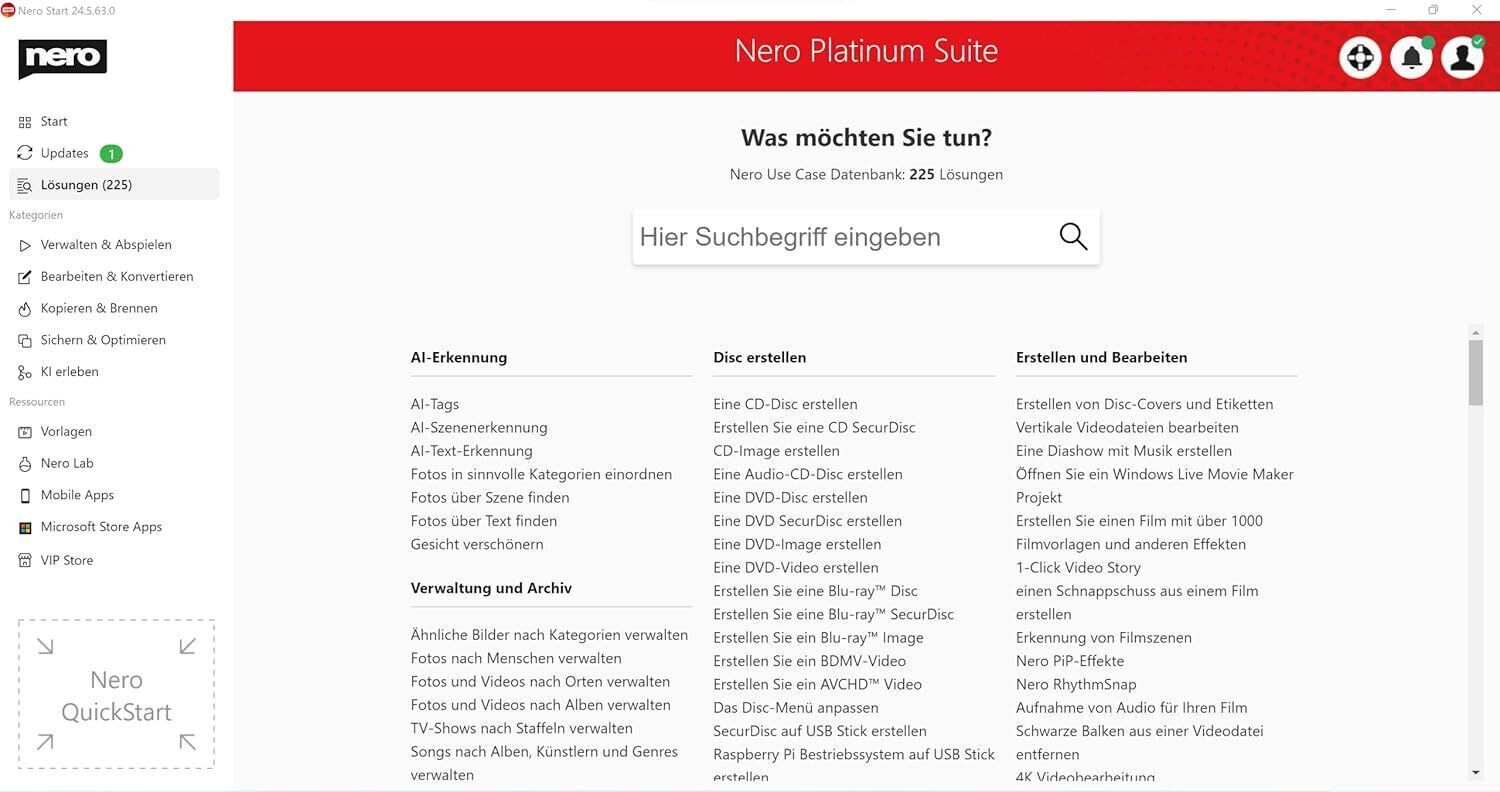Click the Nero logo in sidebar
Image resolution: width=1500 pixels, height=792 pixels.
point(62,58)
